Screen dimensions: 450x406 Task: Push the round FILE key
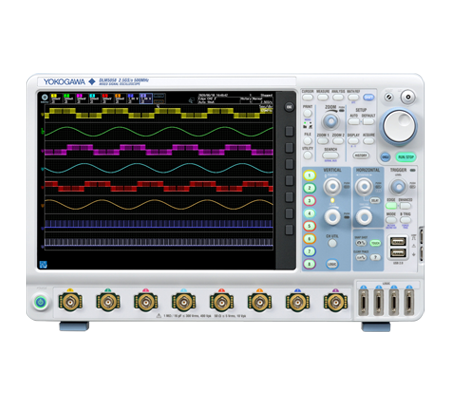coord(308,141)
